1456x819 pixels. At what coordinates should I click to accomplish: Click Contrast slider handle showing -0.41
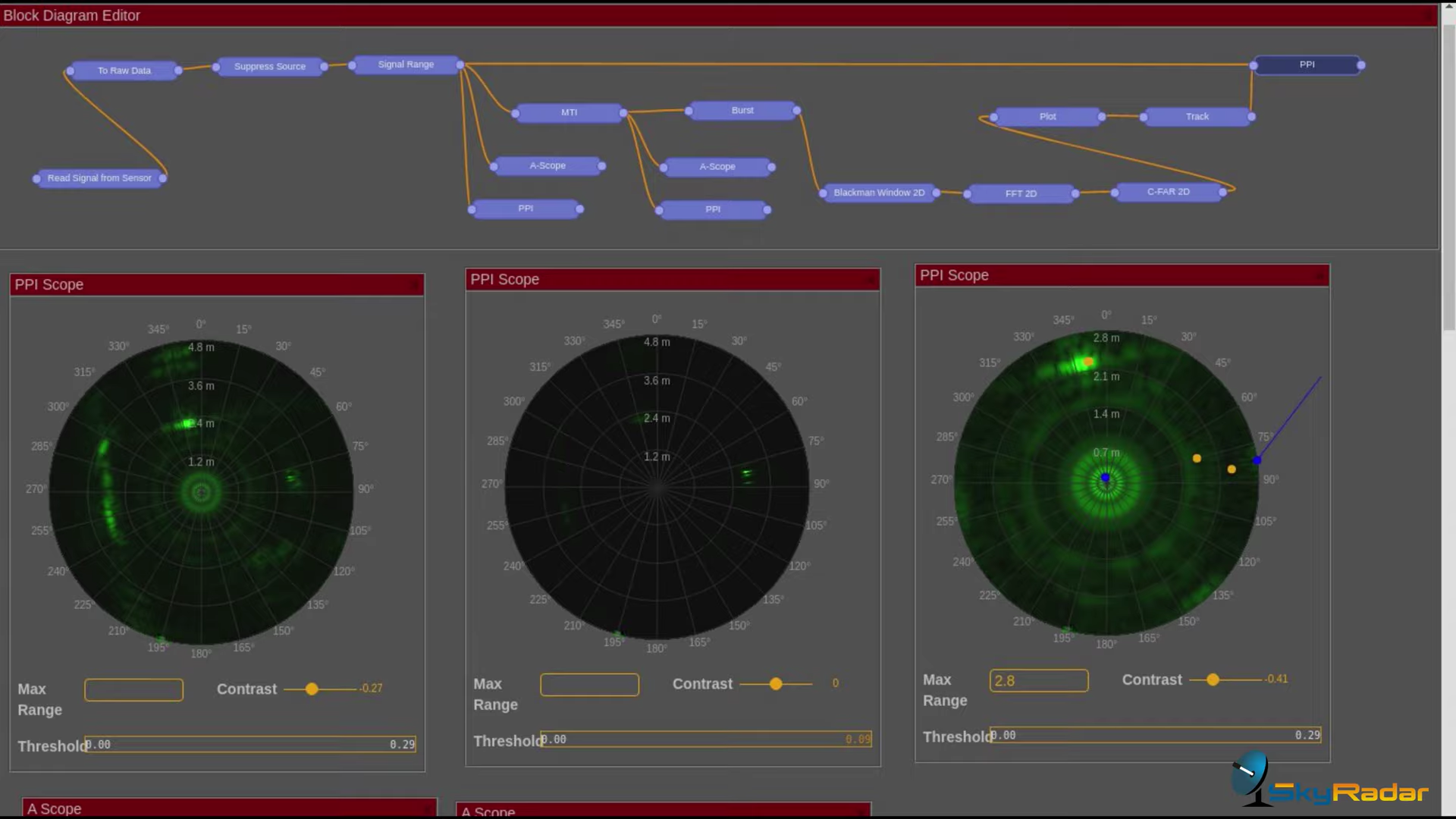[1213, 679]
